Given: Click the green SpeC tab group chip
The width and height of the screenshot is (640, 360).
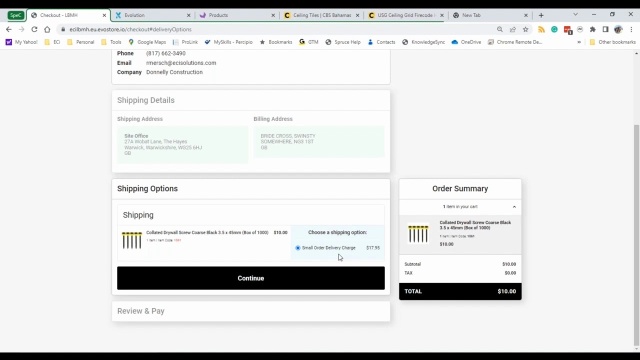Looking at the screenshot, I should click(x=16, y=15).
